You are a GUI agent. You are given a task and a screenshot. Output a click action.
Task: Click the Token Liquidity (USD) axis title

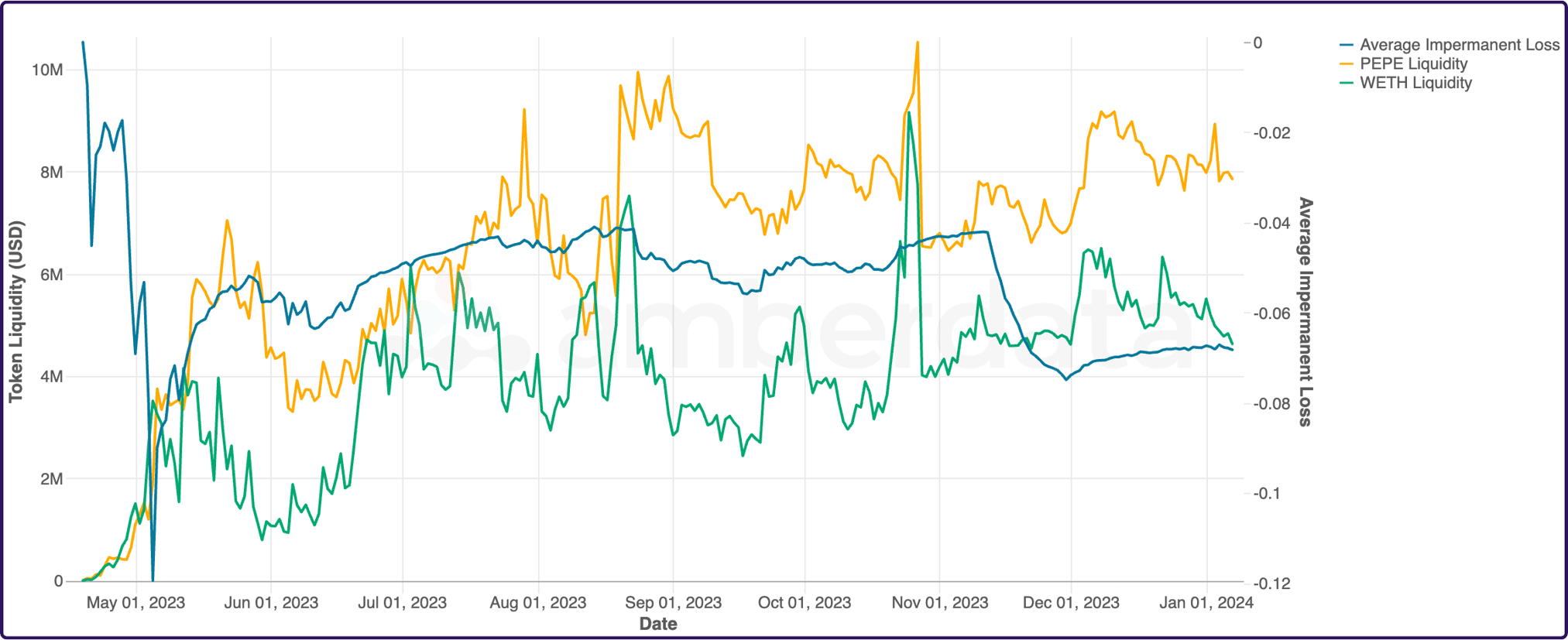click(16, 312)
